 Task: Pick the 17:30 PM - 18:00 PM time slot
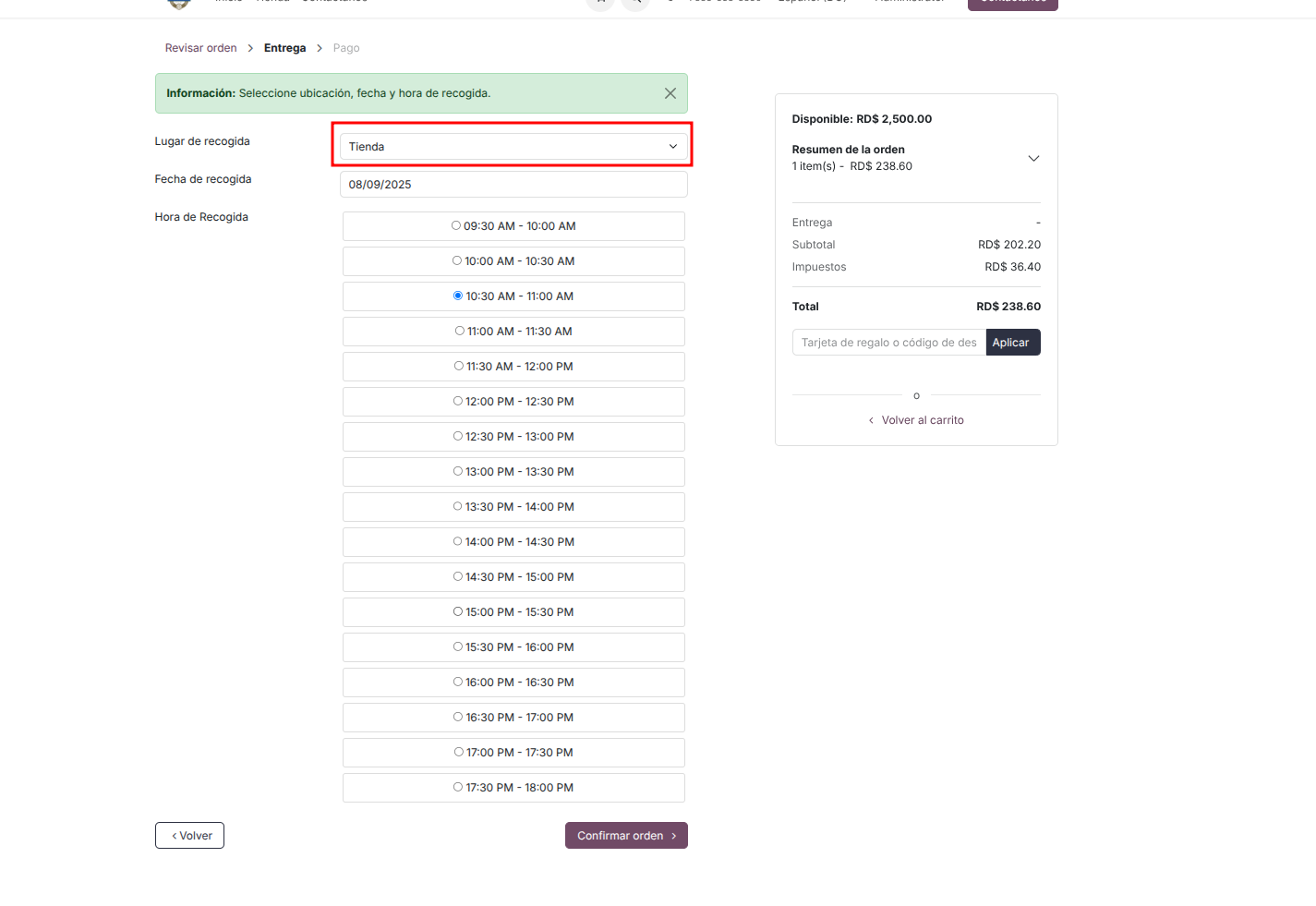tap(458, 788)
